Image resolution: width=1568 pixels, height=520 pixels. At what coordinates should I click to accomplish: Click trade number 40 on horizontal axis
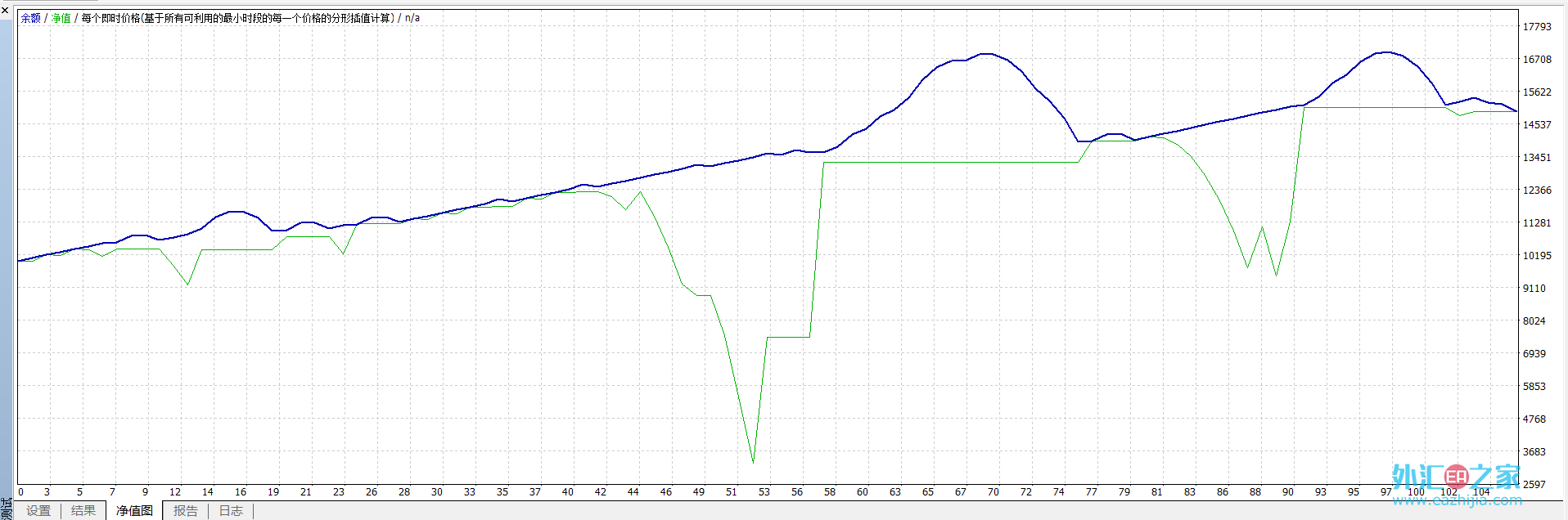(x=568, y=492)
